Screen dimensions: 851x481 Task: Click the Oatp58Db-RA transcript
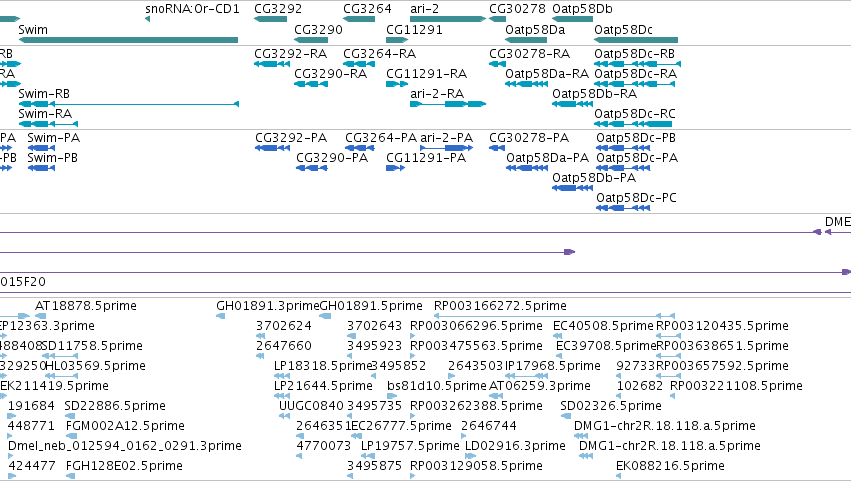[x=572, y=104]
